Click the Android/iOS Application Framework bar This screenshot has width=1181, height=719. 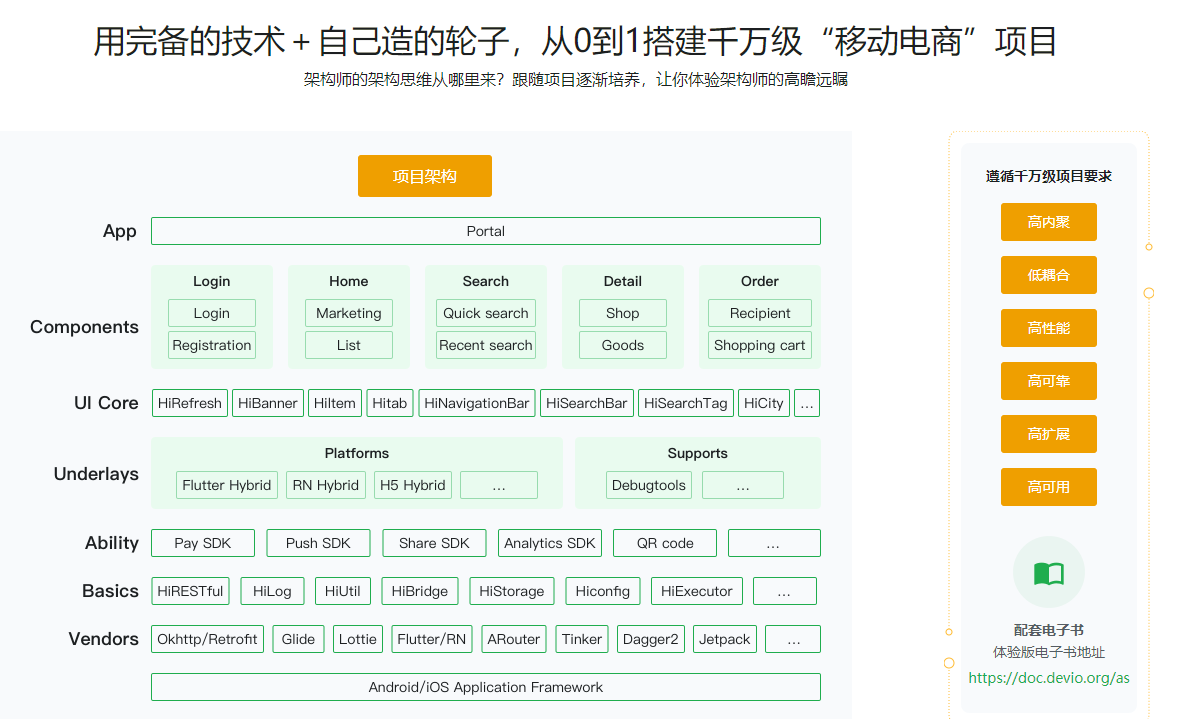485,687
